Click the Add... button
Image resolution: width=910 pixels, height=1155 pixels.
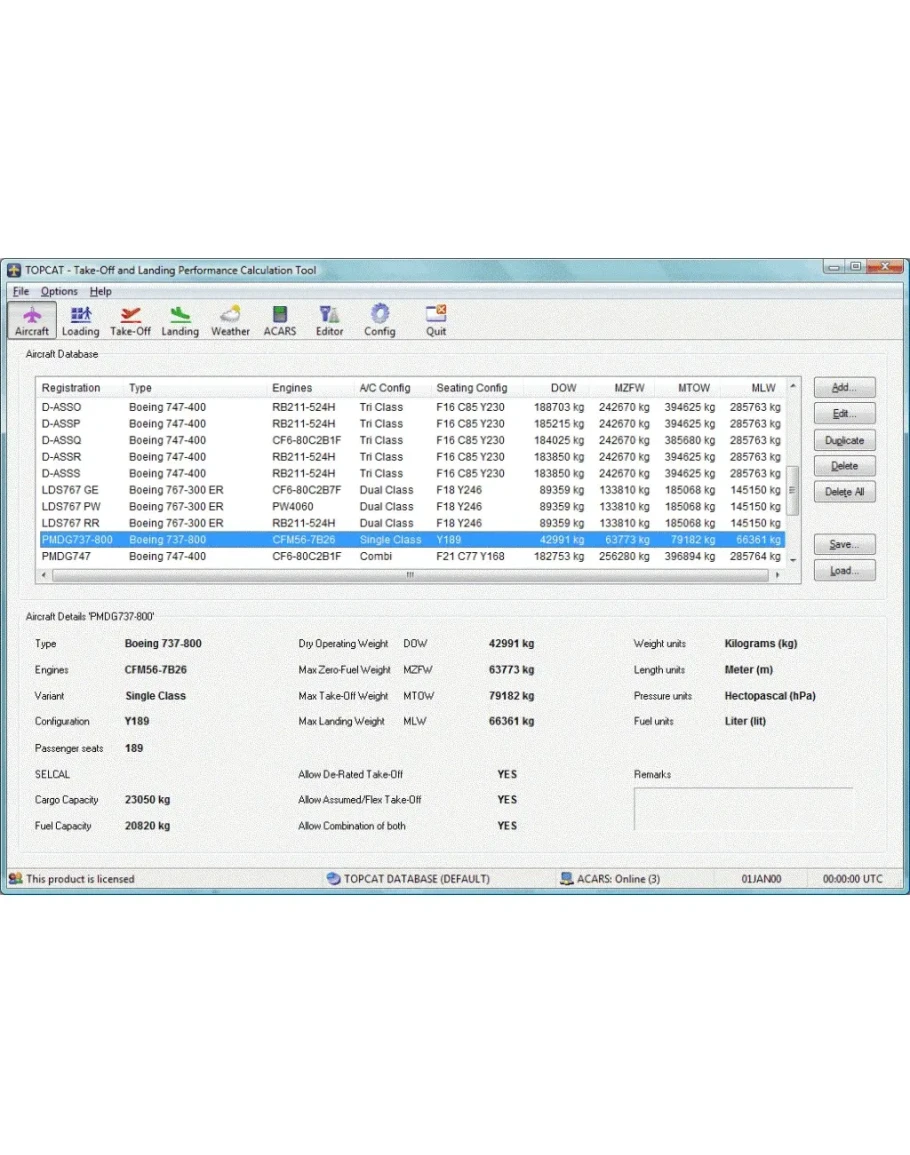[844, 388]
